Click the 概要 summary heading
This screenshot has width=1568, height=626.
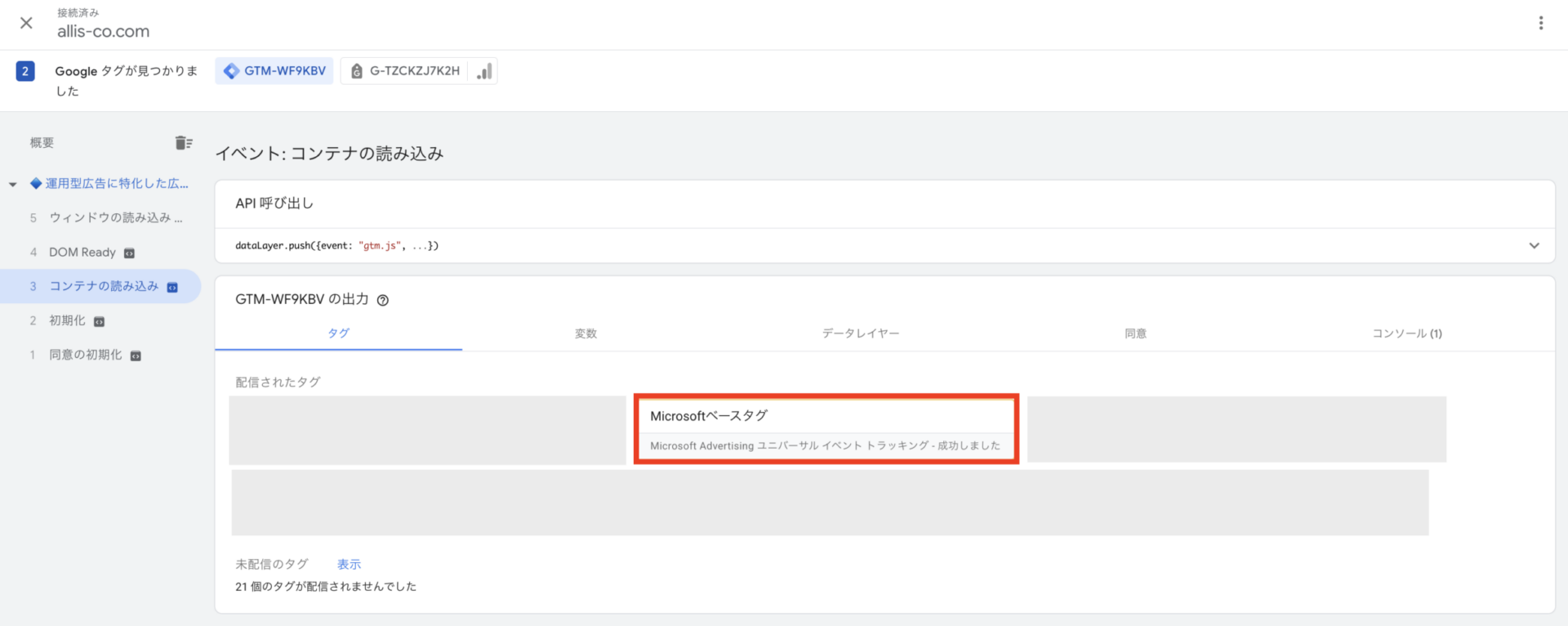coord(42,143)
